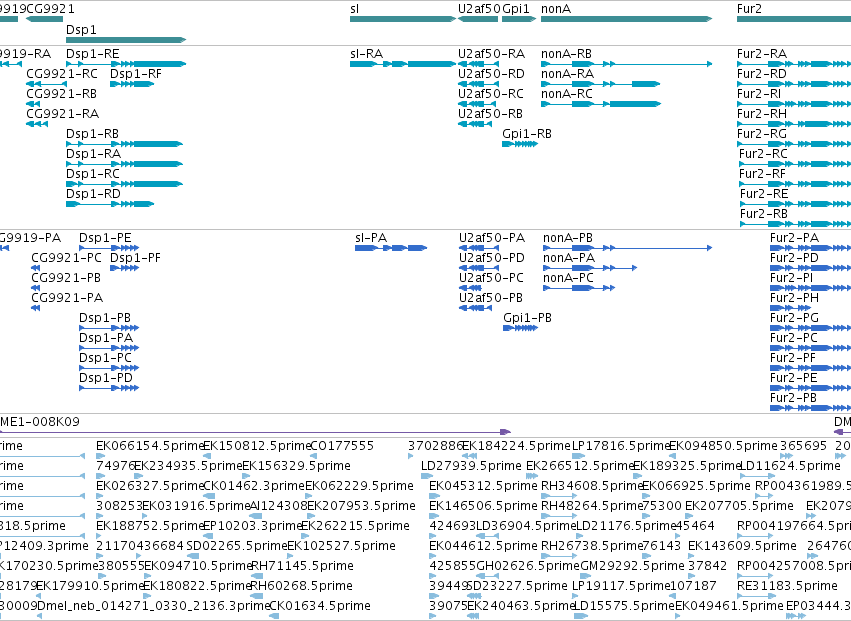851x621 pixels.
Task: Click the Dsp1-PE protein label
Action: pyautogui.click(x=105, y=238)
